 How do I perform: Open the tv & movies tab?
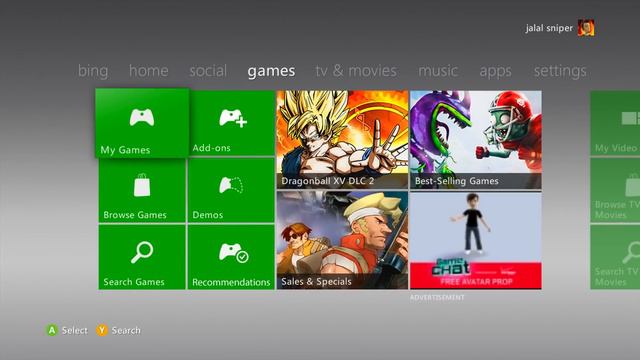[x=356, y=71]
